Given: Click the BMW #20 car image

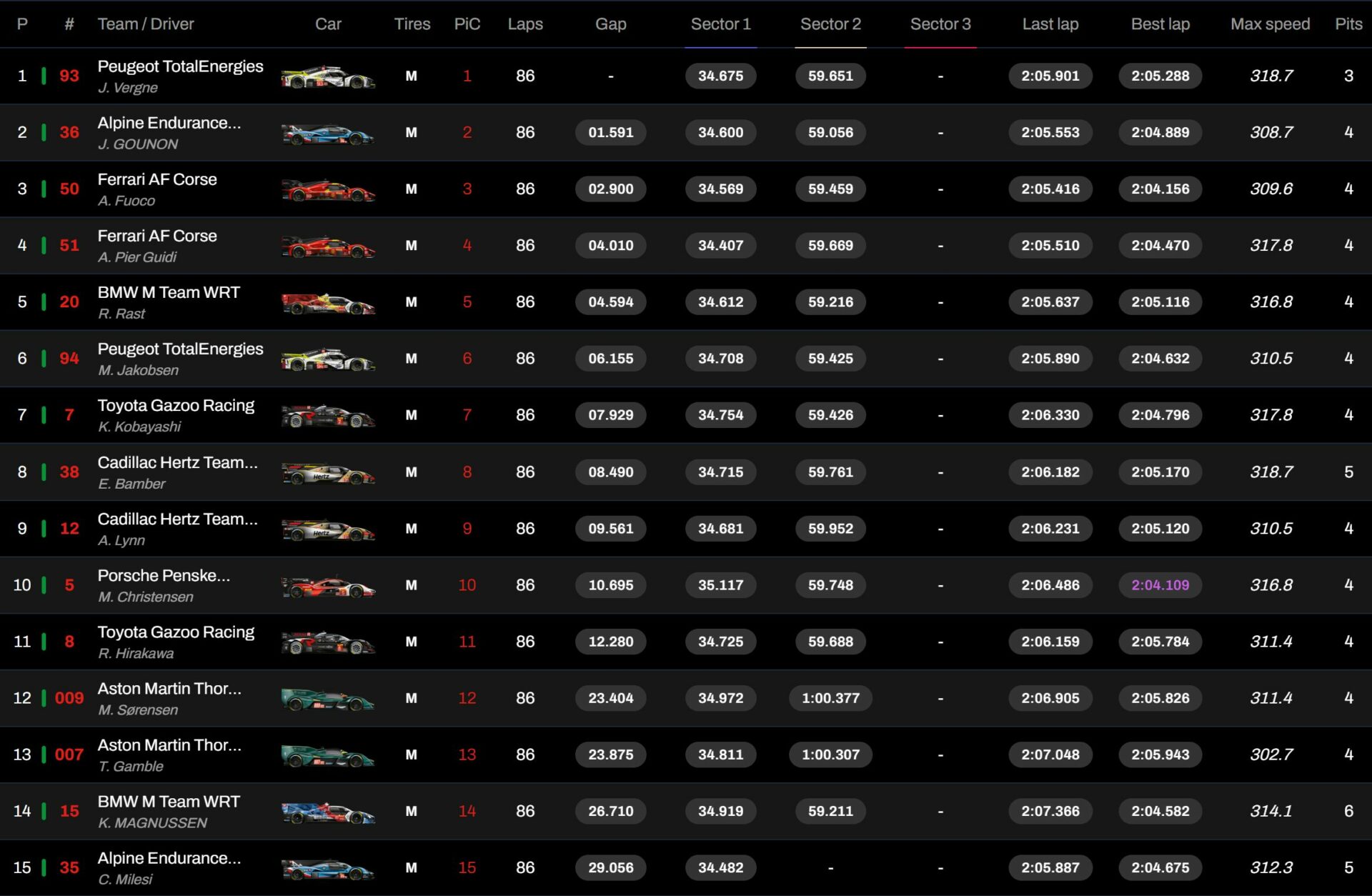Looking at the screenshot, I should tap(328, 302).
